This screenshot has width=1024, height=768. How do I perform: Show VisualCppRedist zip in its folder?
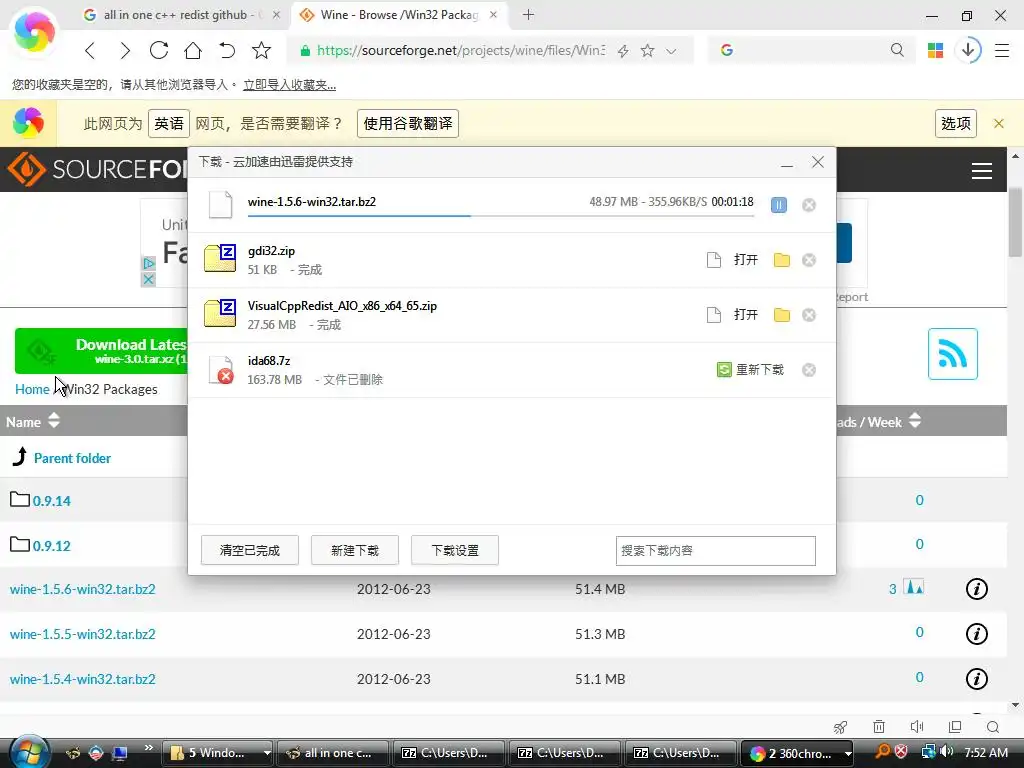tap(781, 315)
